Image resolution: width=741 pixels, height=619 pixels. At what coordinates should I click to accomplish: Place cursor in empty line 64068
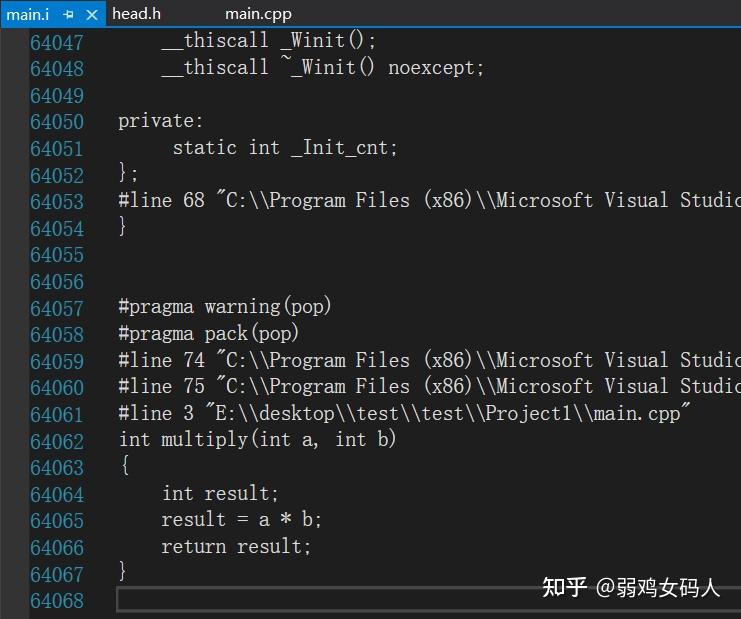[400, 600]
